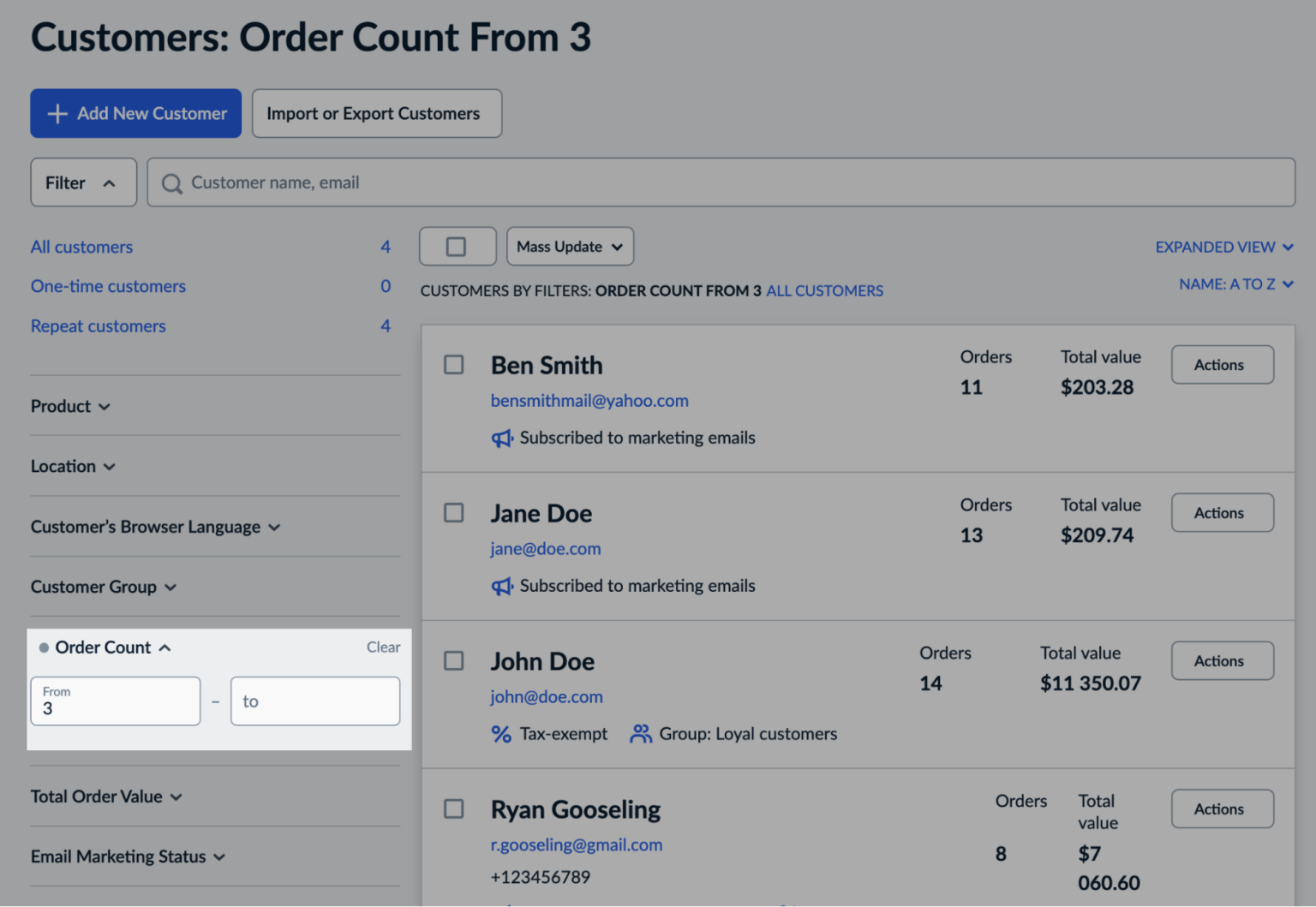
Task: Click the search magnifier icon
Action: point(171,182)
